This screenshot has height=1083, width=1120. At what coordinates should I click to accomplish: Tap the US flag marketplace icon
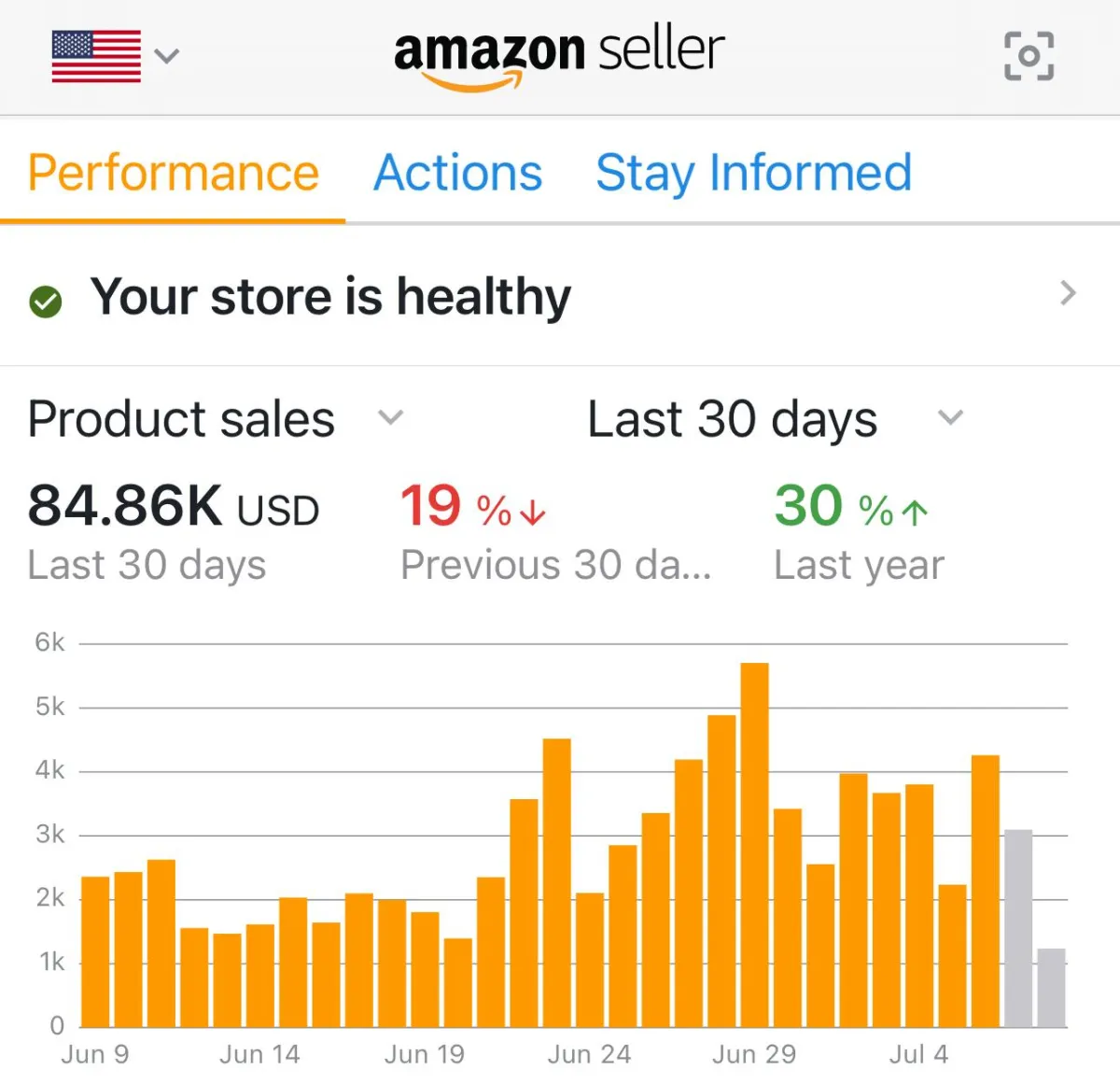tap(96, 56)
